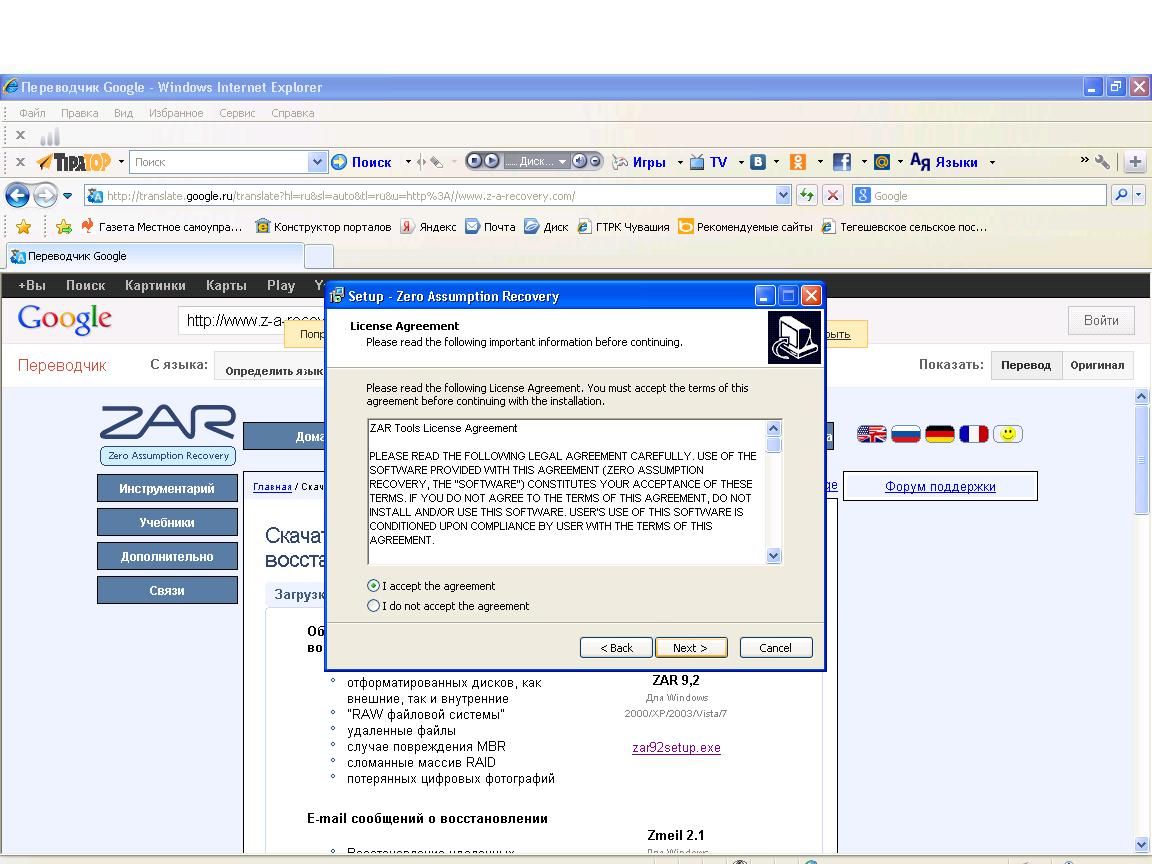
Task: Click Next in the Setup dialog
Action: tap(691, 647)
